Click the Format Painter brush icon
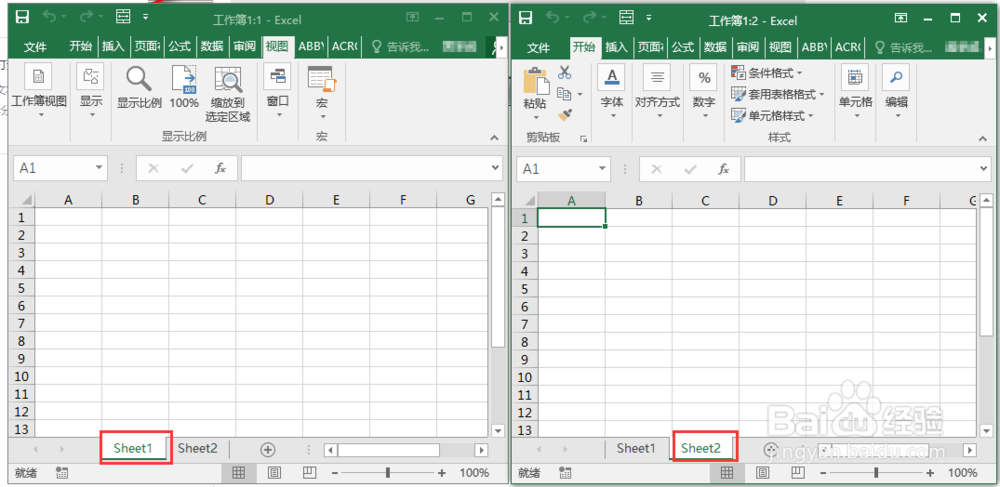 (564, 115)
